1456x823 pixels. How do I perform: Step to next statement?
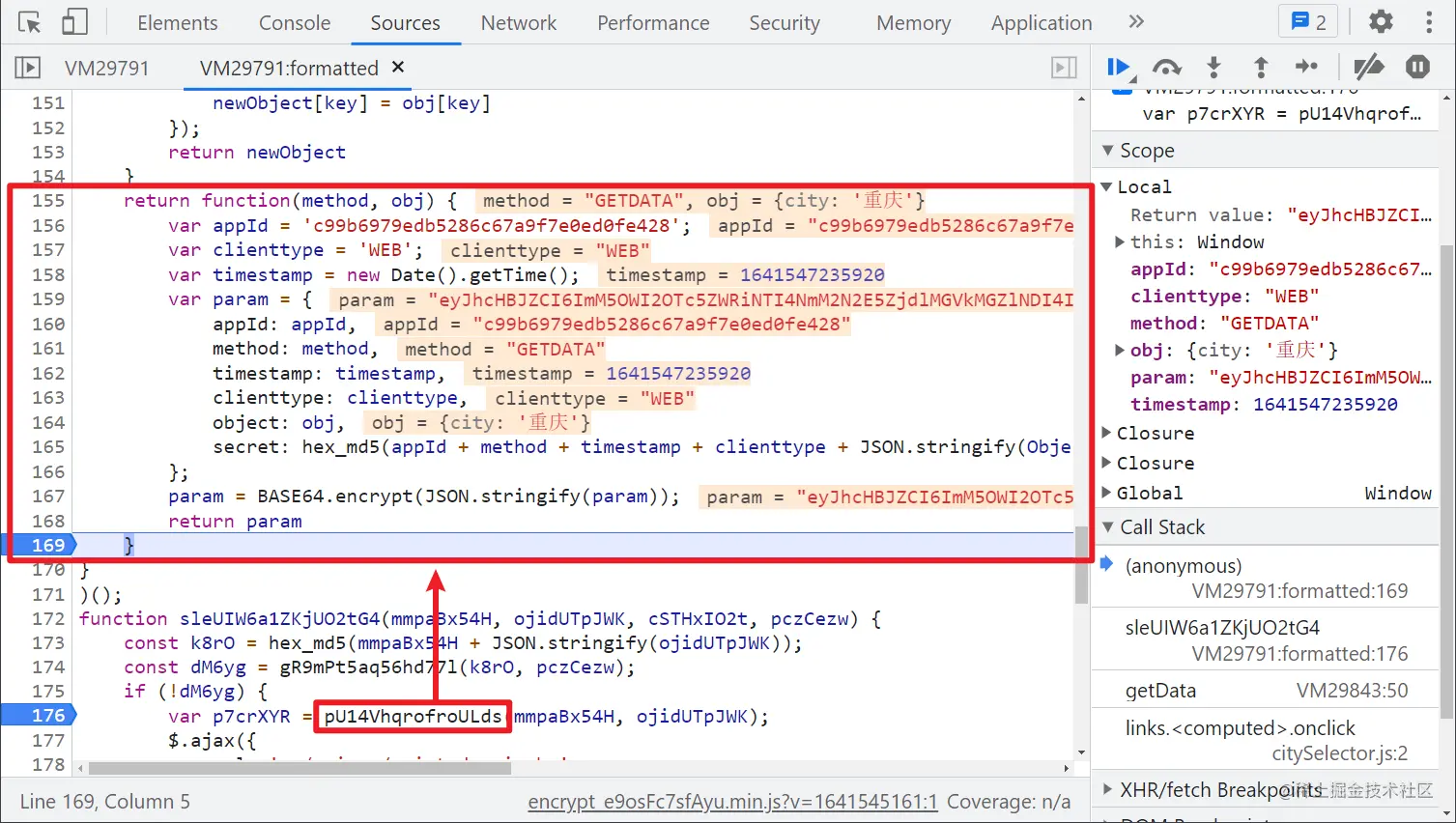click(x=1307, y=67)
